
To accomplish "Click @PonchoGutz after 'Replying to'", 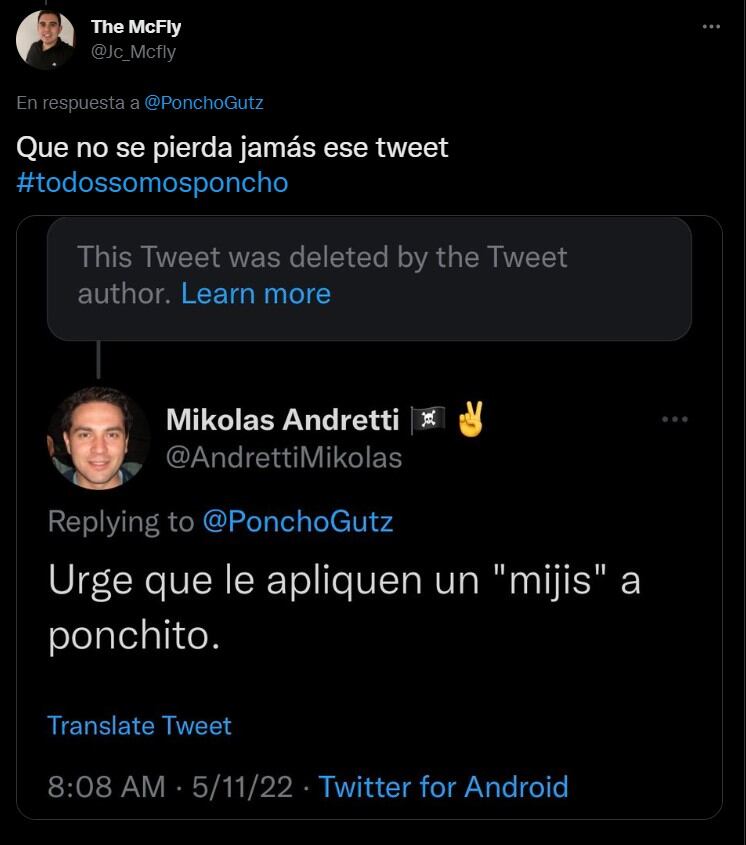I will pos(297,521).
